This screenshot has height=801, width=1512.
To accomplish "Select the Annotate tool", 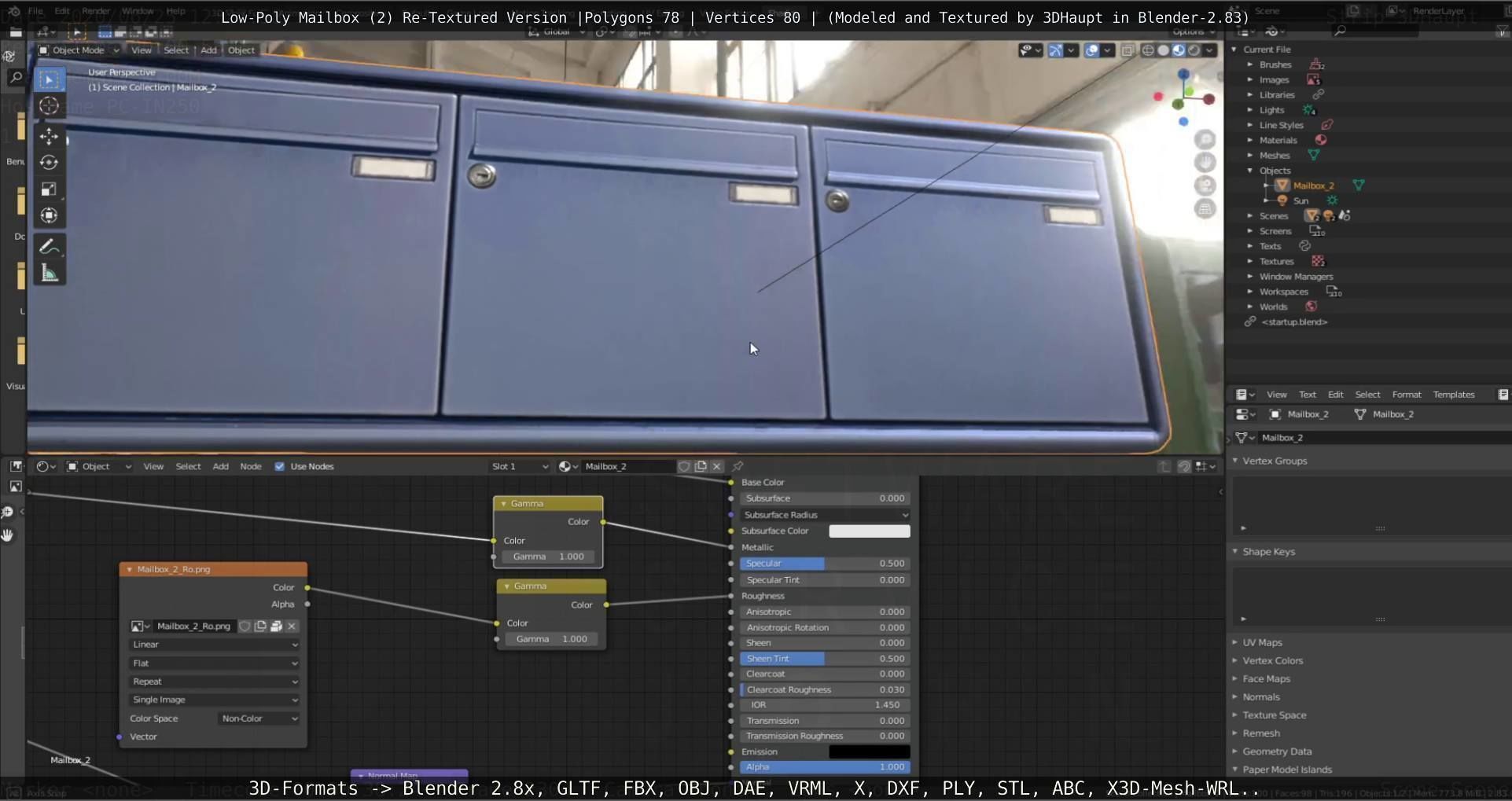I will pyautogui.click(x=49, y=247).
